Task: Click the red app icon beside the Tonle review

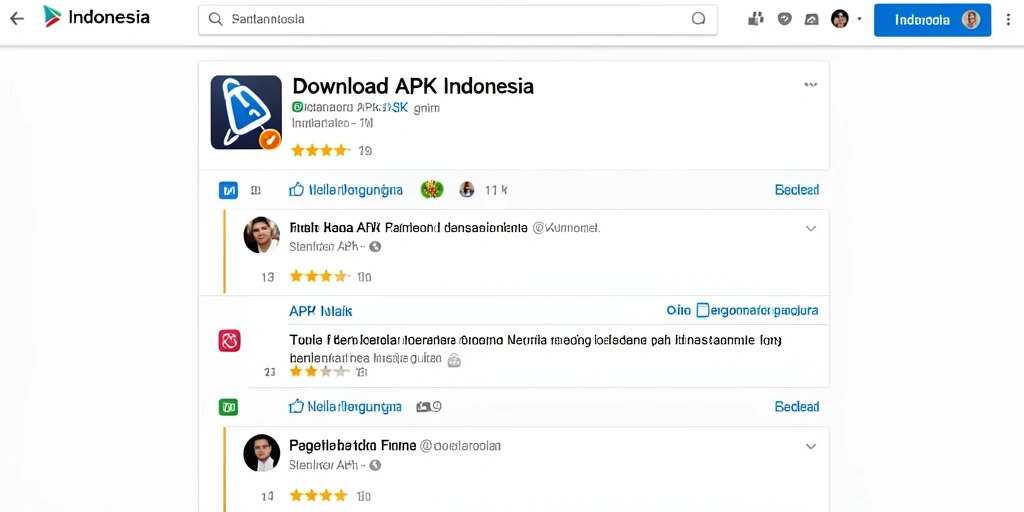Action: coord(229,341)
